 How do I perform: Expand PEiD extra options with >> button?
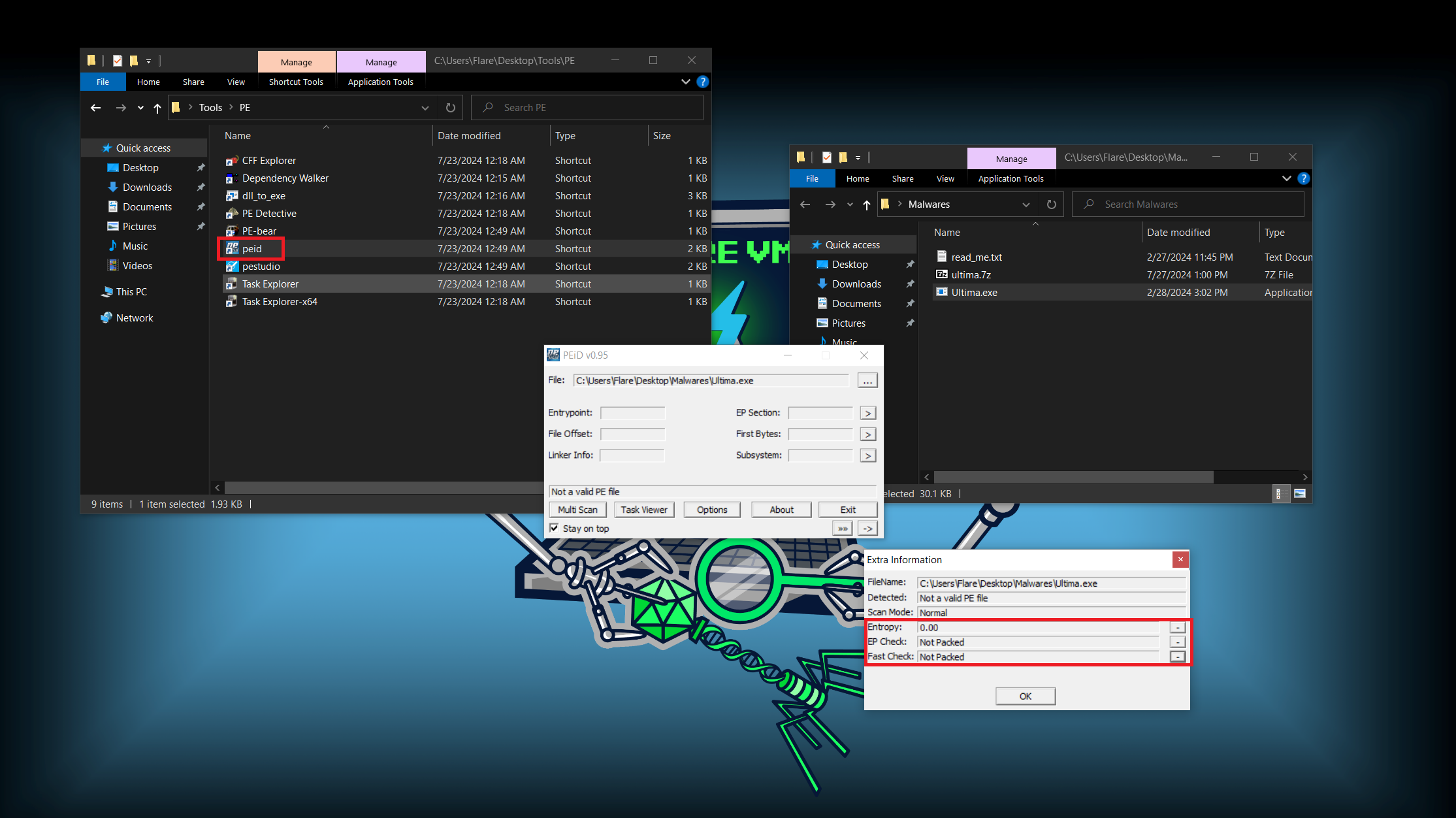843,529
